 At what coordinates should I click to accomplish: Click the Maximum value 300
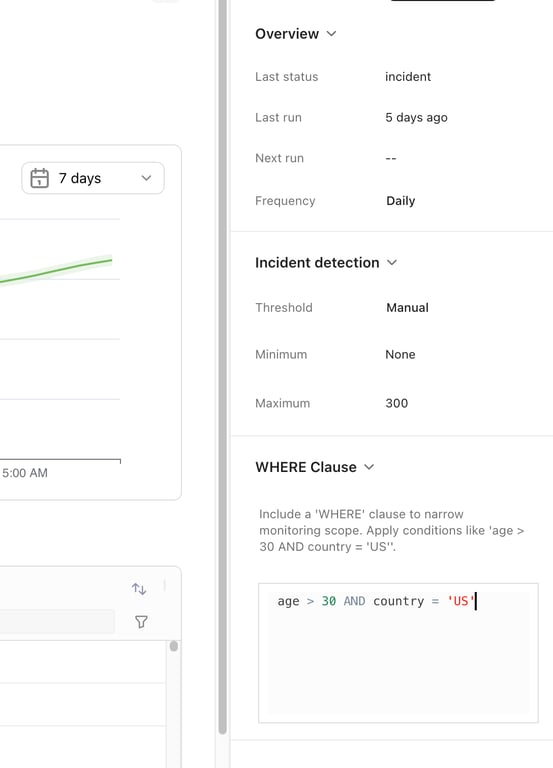coord(397,403)
